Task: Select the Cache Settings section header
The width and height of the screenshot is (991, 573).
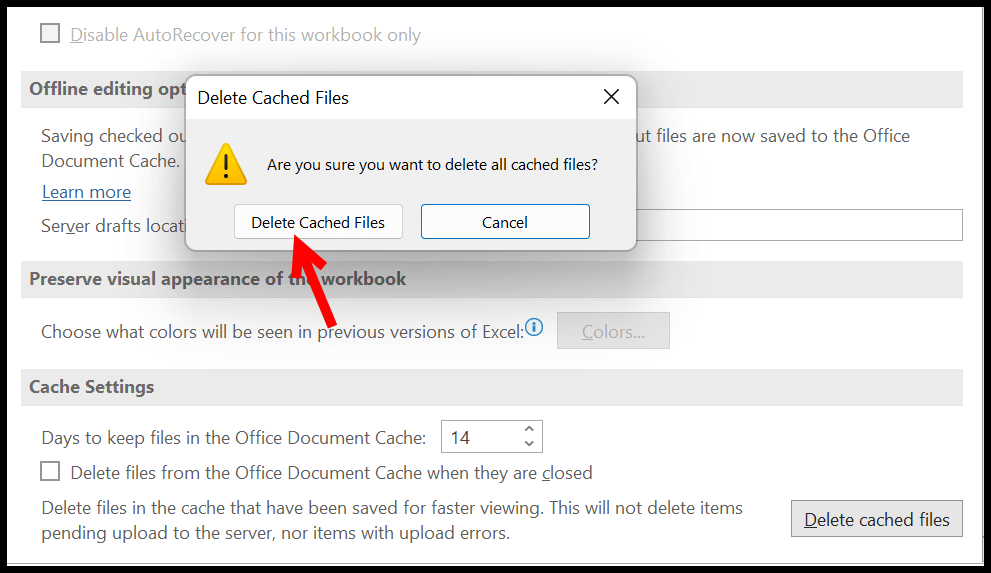Action: coord(492,387)
